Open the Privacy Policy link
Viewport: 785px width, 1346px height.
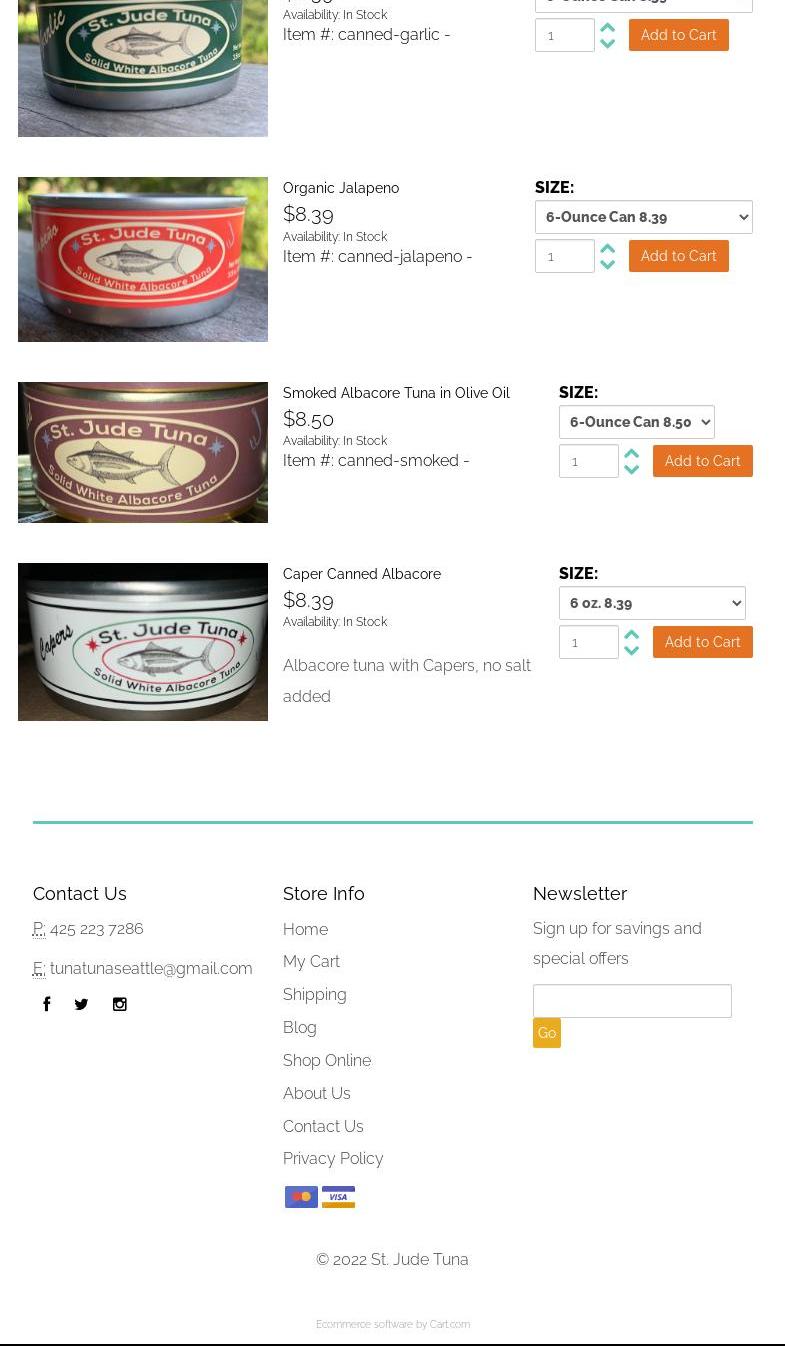(x=333, y=1158)
